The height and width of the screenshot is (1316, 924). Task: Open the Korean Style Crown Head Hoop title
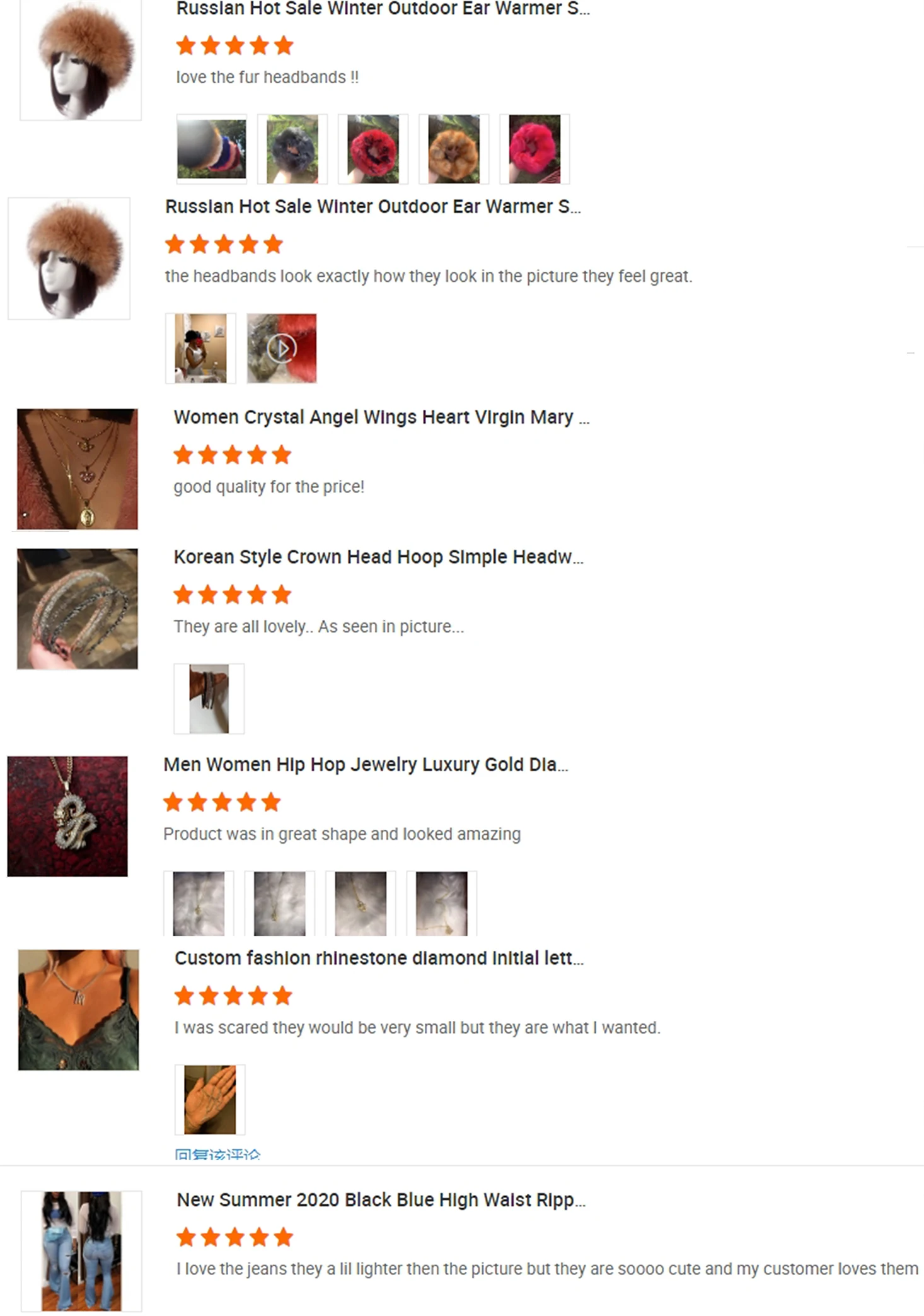378,557
